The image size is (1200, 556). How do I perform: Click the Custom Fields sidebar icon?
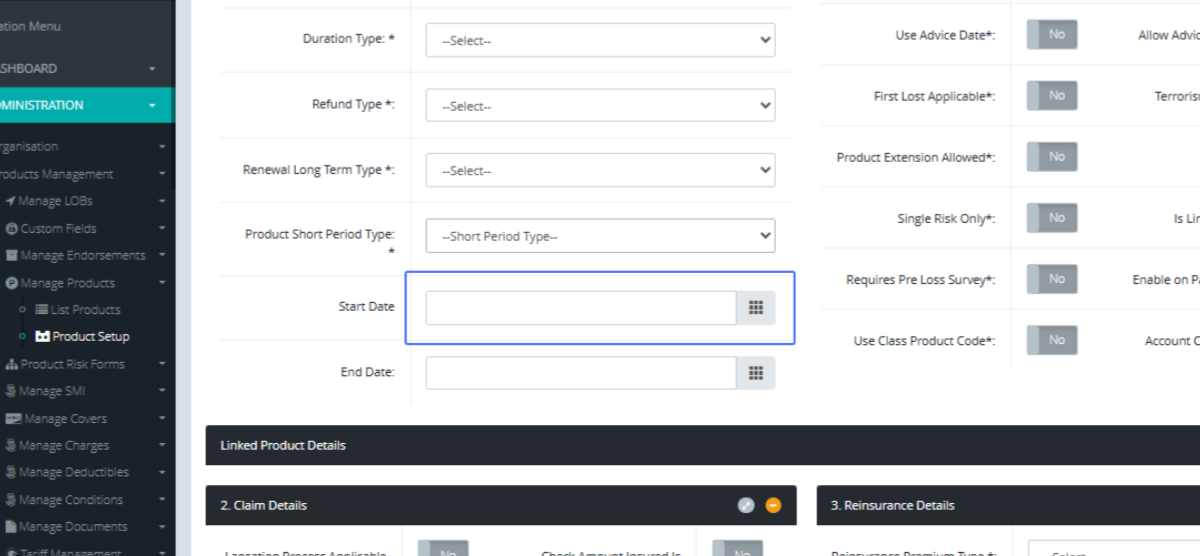(x=12, y=229)
